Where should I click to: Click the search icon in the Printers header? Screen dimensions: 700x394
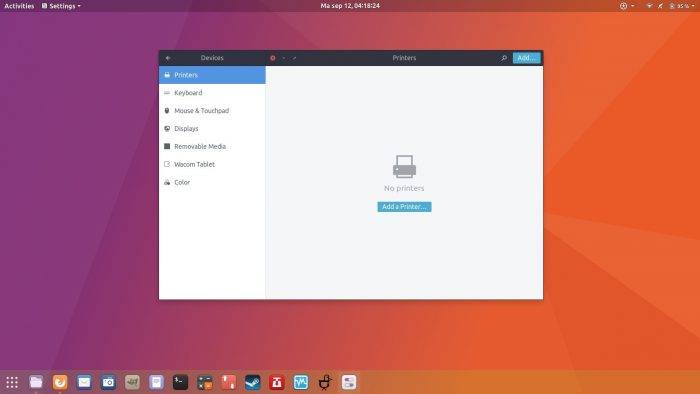coord(504,58)
